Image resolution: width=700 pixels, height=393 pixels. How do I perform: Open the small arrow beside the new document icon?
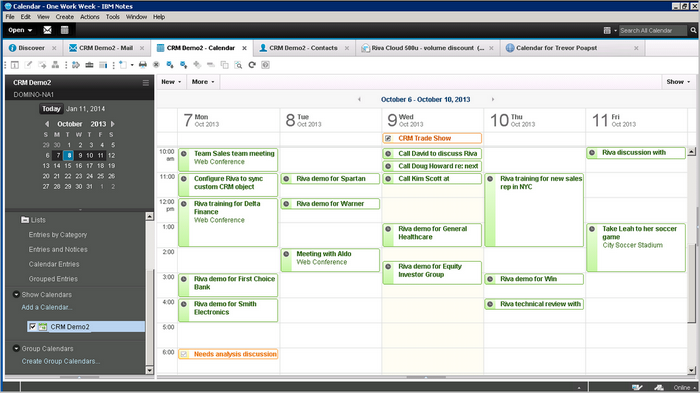pos(132,65)
